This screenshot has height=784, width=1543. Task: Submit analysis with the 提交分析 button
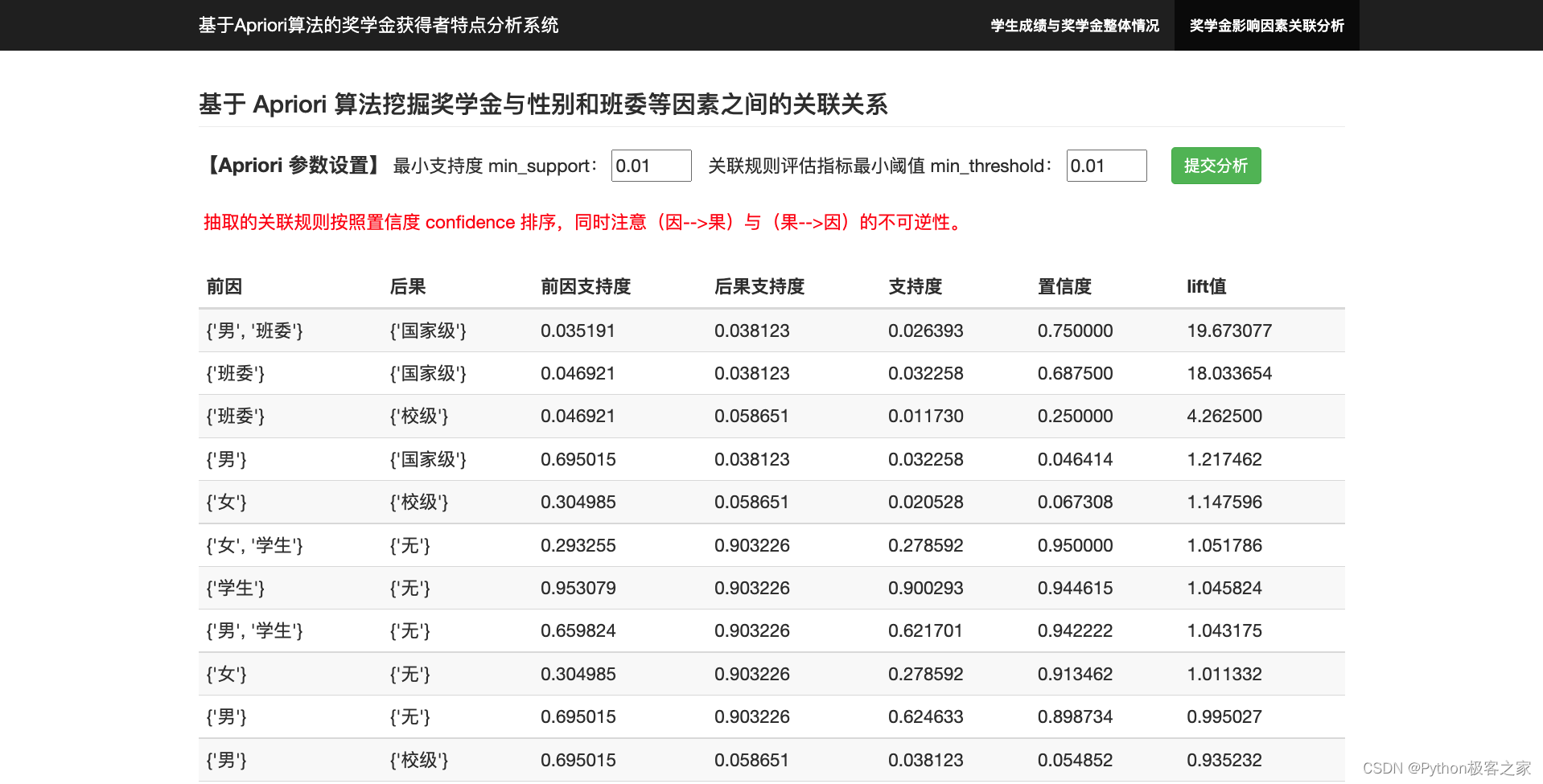pyautogui.click(x=1216, y=166)
